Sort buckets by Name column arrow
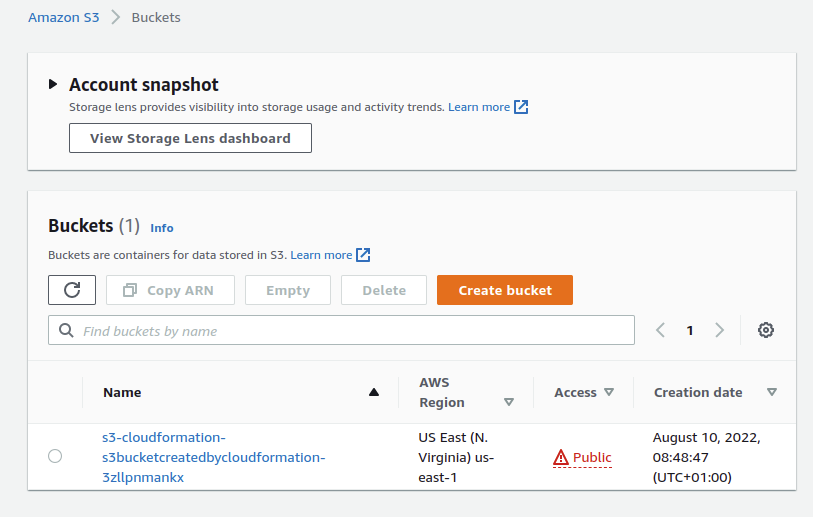 [374, 392]
